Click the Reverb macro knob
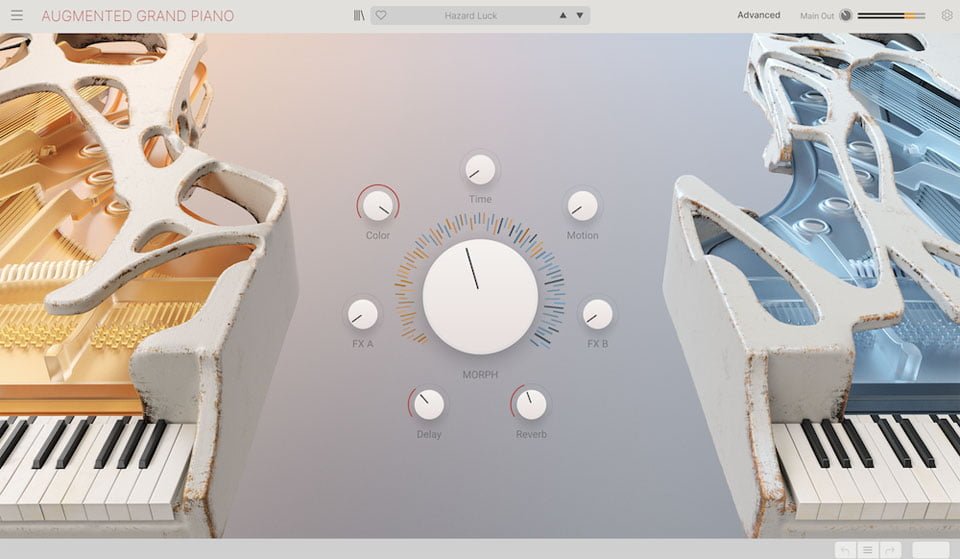Image resolution: width=960 pixels, height=559 pixels. [x=531, y=404]
